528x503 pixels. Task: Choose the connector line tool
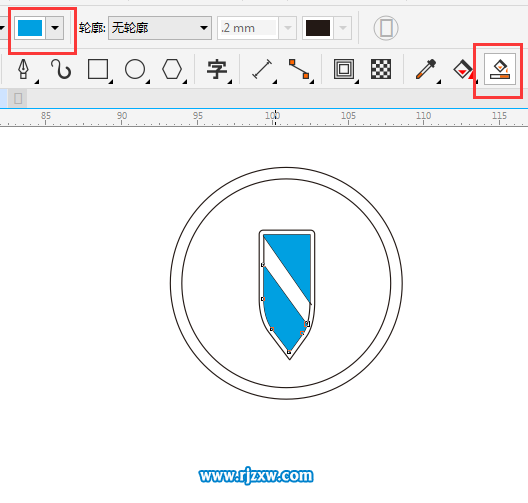coord(299,69)
